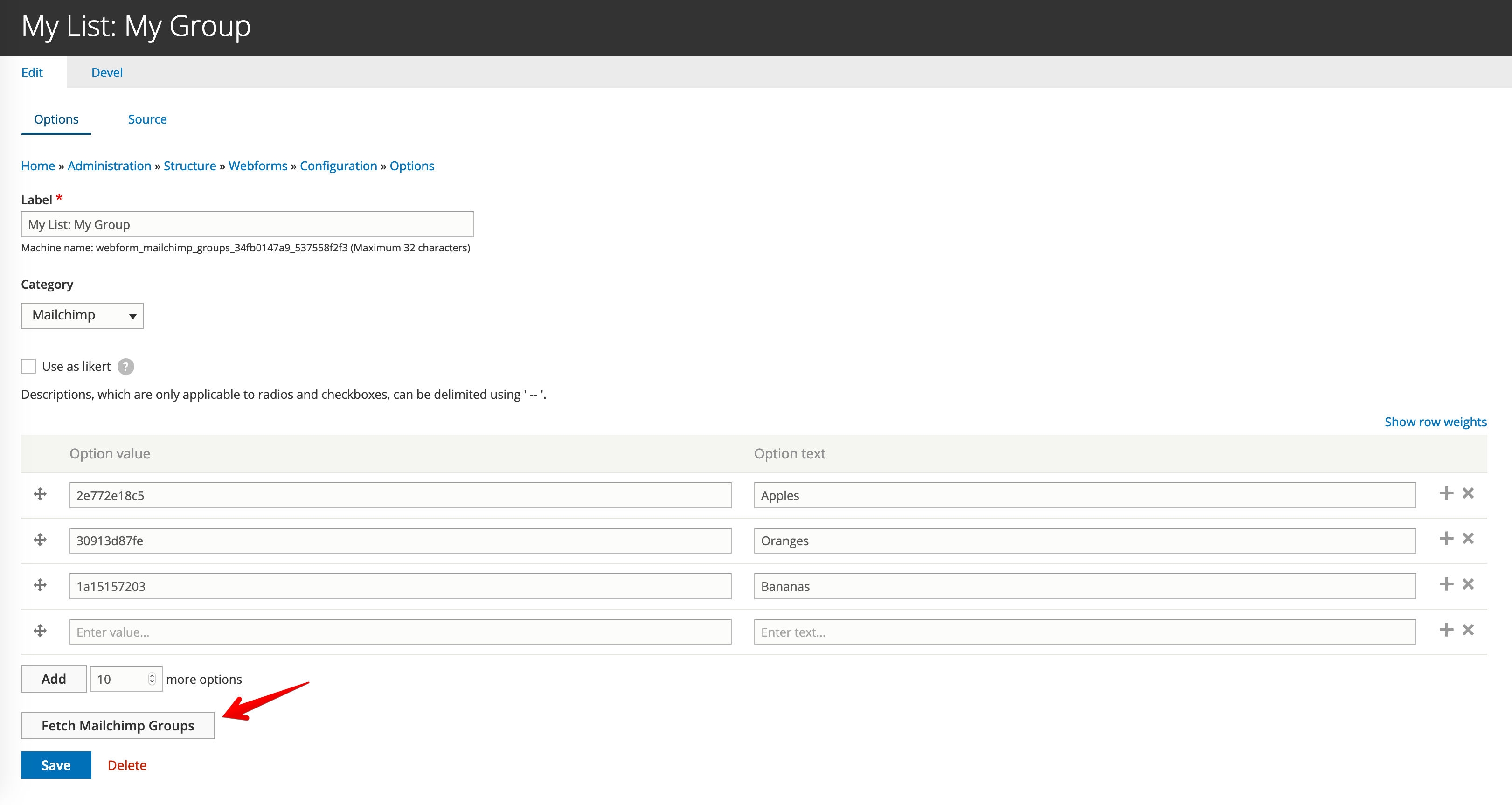1512x805 pixels.
Task: Open the Source tab
Action: pyautogui.click(x=147, y=118)
